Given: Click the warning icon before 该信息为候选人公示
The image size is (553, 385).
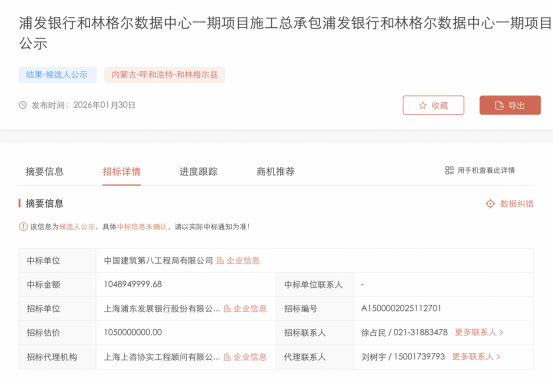Looking at the screenshot, I should click(23, 227).
